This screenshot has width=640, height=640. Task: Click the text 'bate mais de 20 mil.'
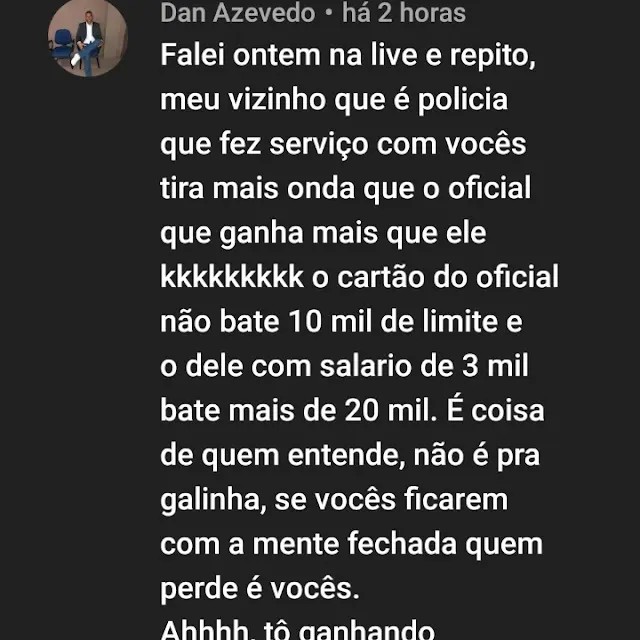[299, 411]
